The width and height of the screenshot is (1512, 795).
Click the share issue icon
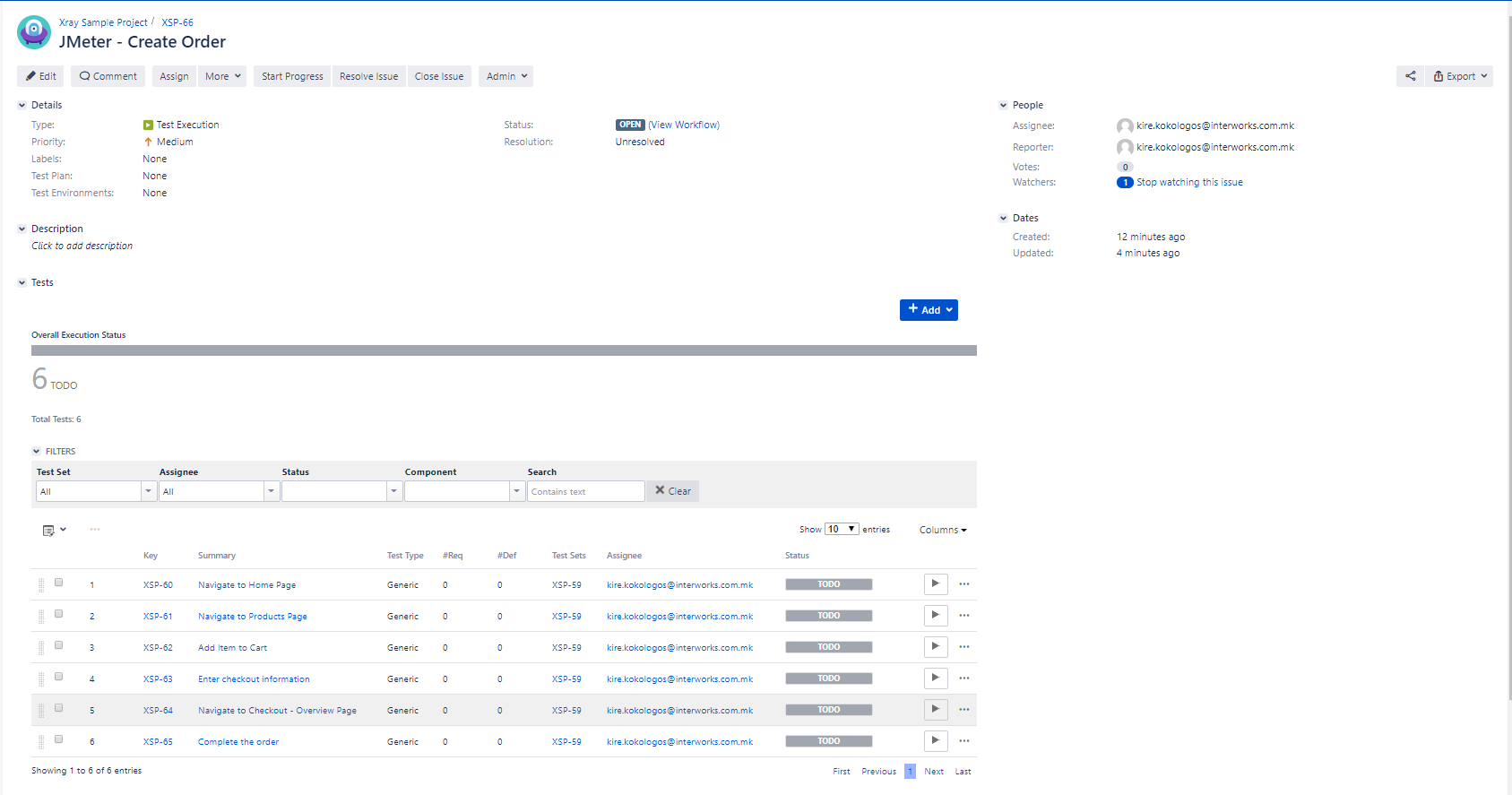pyautogui.click(x=1410, y=76)
